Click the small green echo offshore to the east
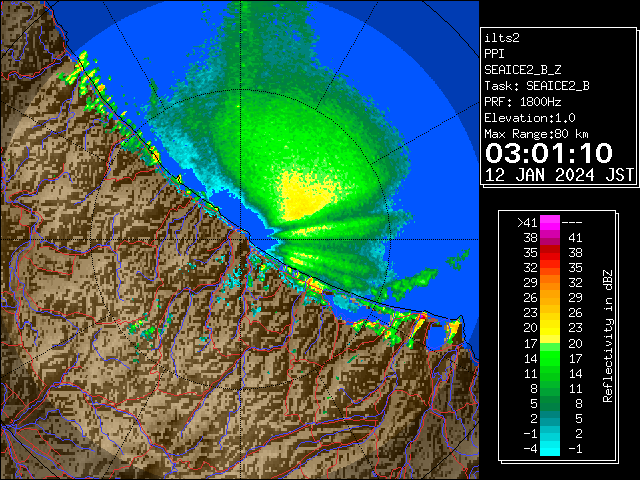Viewport: 640px width, 480px height. pyautogui.click(x=458, y=259)
